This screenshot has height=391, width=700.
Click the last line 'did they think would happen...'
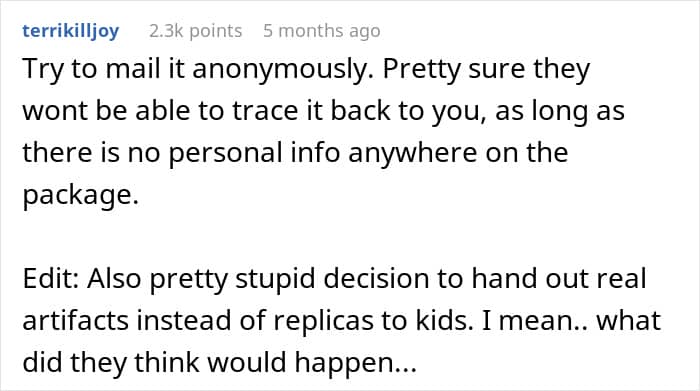[220, 363]
